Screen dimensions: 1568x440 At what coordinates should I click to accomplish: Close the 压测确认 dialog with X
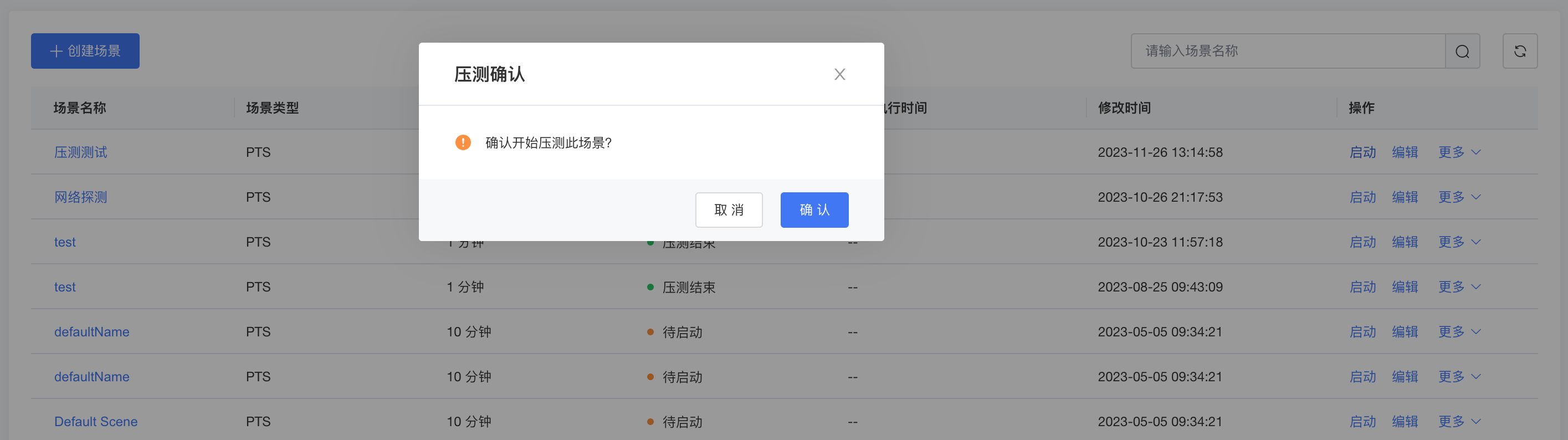[839, 74]
